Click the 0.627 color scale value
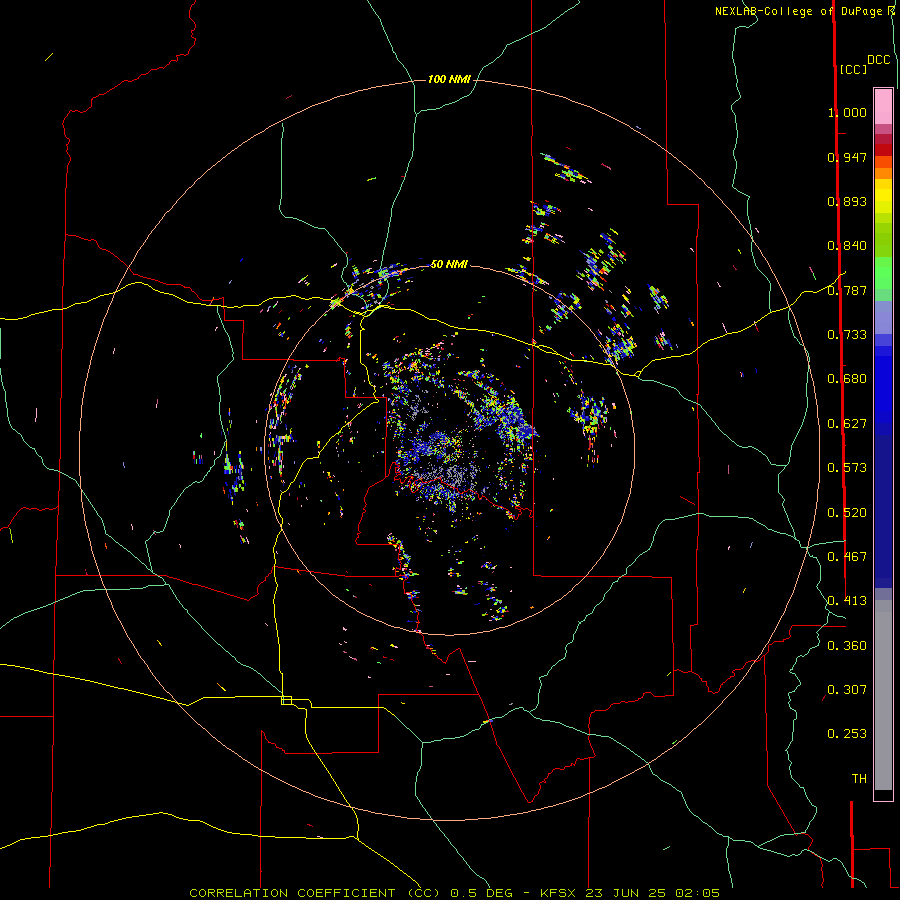900x900 pixels. 847,424
